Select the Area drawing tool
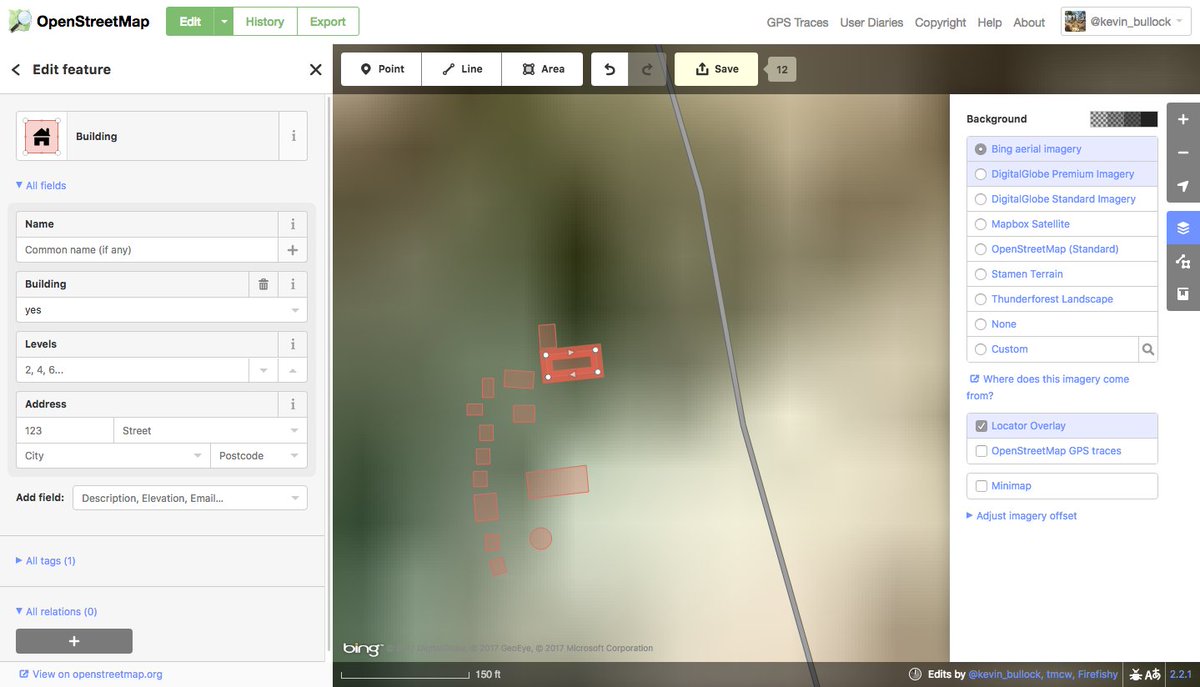The width and height of the screenshot is (1200, 687). click(542, 69)
